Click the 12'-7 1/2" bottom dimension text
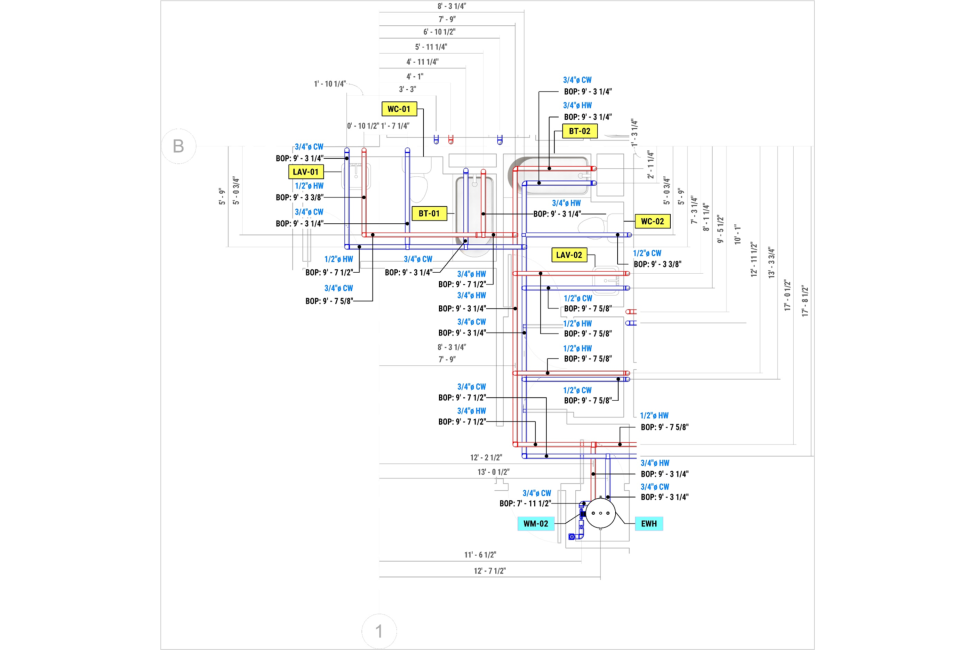The height and width of the screenshot is (650, 975). coord(492,571)
